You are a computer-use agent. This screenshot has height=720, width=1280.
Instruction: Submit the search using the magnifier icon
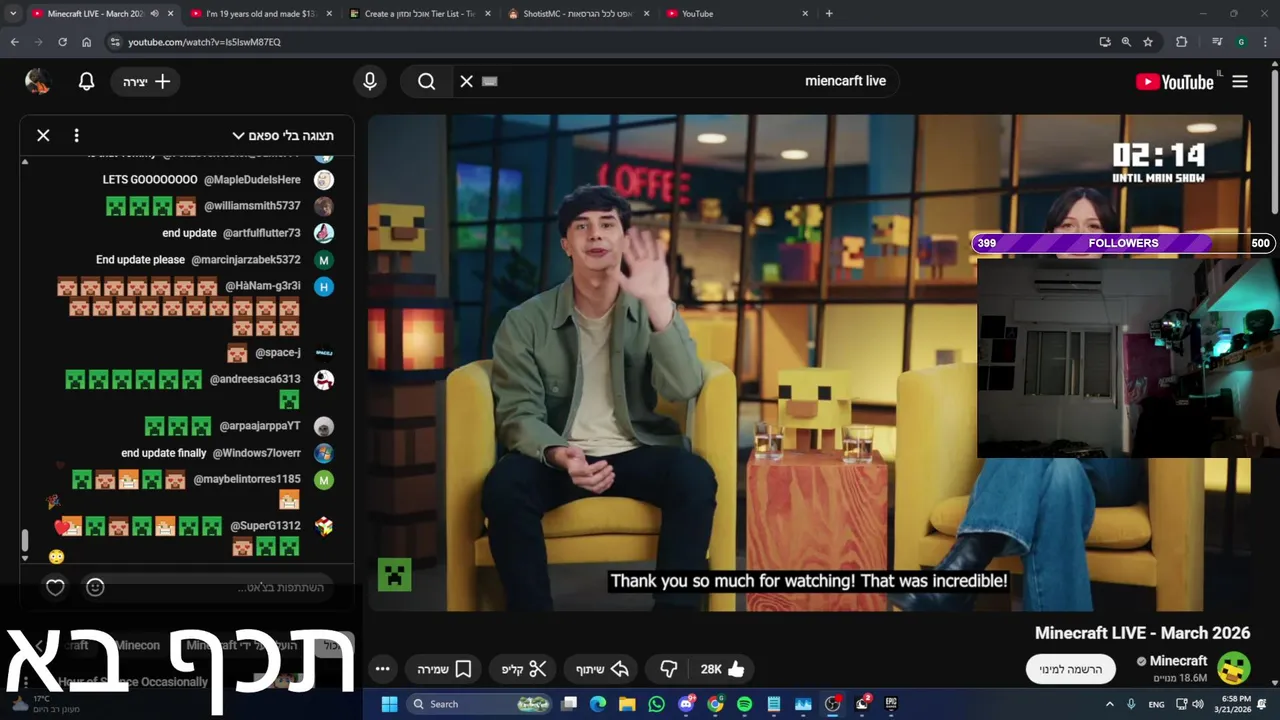click(427, 82)
